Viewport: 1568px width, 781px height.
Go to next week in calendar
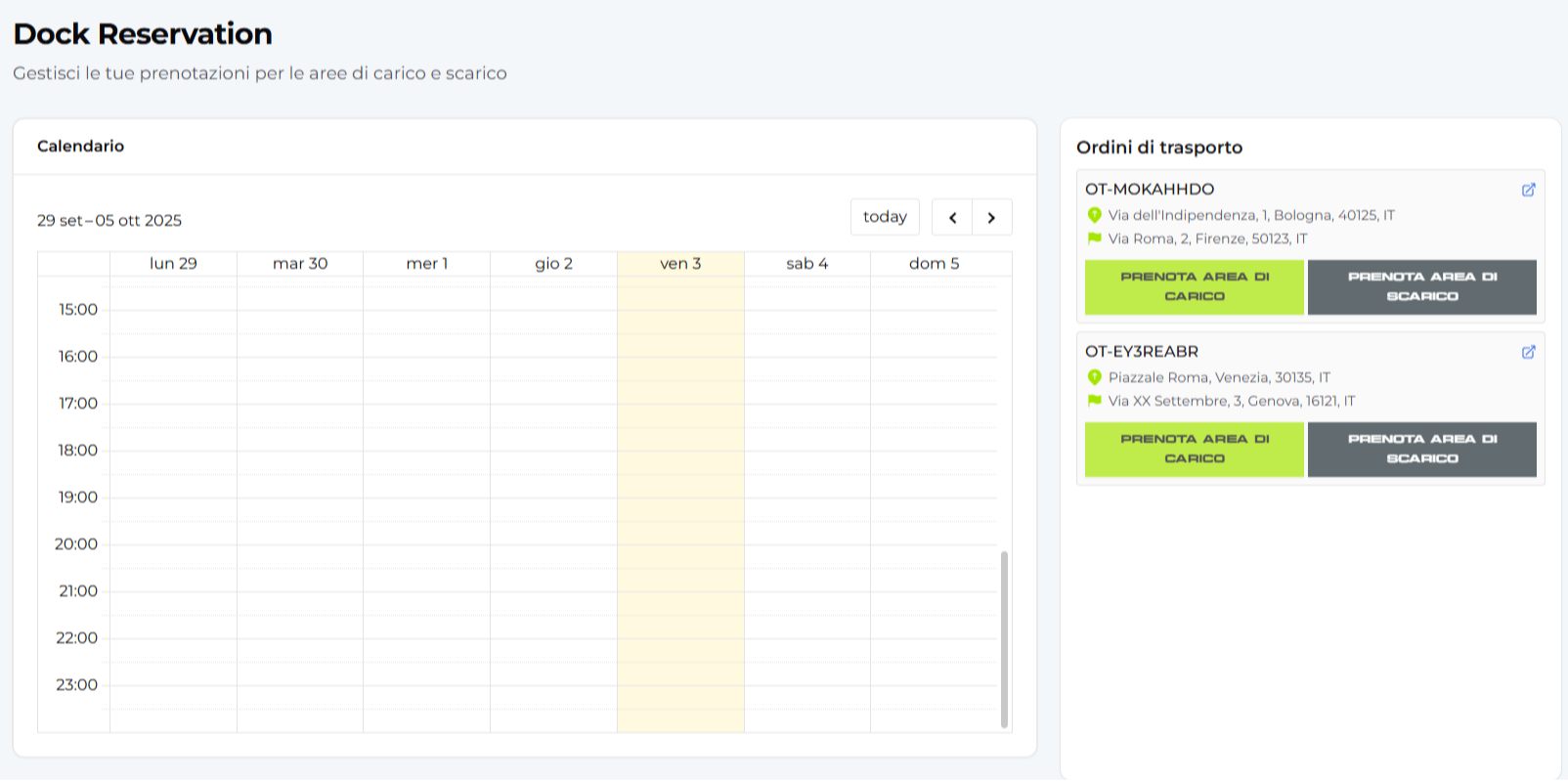click(991, 217)
